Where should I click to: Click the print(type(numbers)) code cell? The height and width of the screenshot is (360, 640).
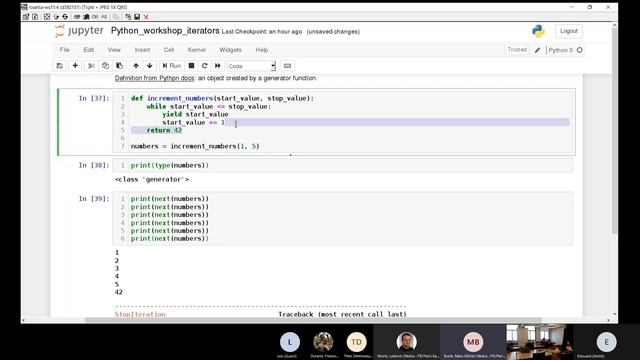(x=342, y=165)
